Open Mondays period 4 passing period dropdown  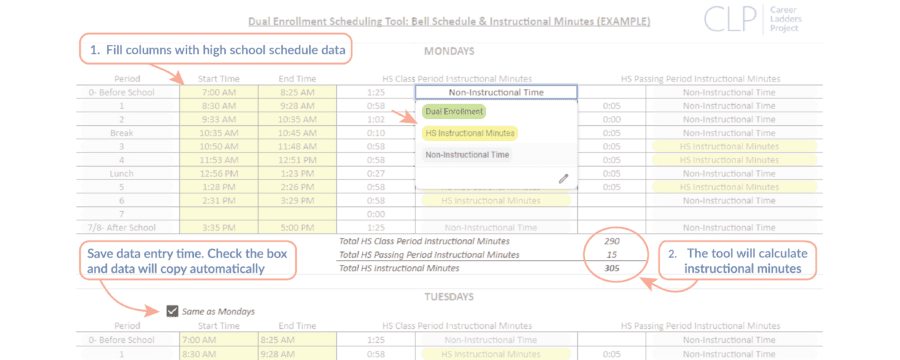[734, 160]
